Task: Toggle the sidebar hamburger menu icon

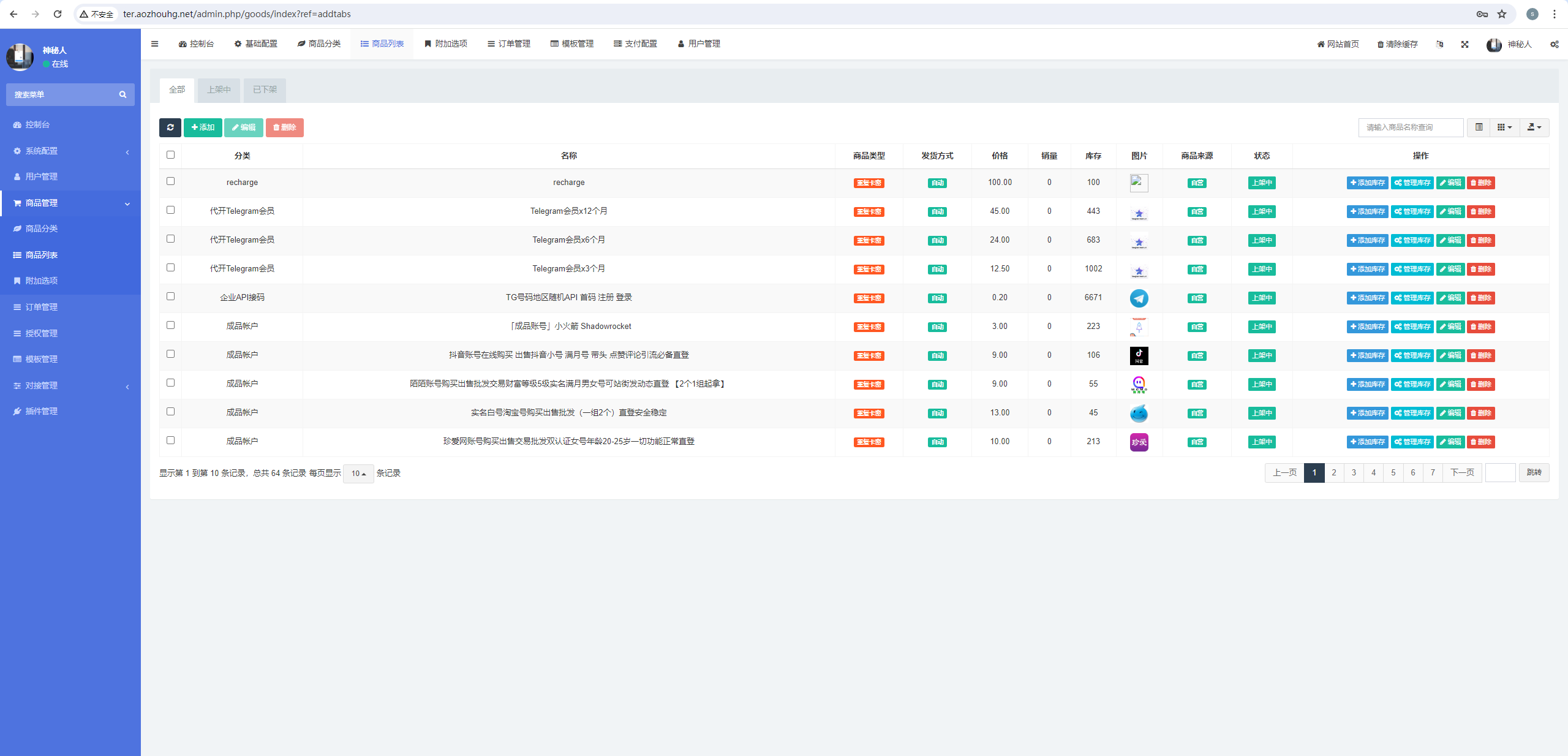Action: click(155, 44)
